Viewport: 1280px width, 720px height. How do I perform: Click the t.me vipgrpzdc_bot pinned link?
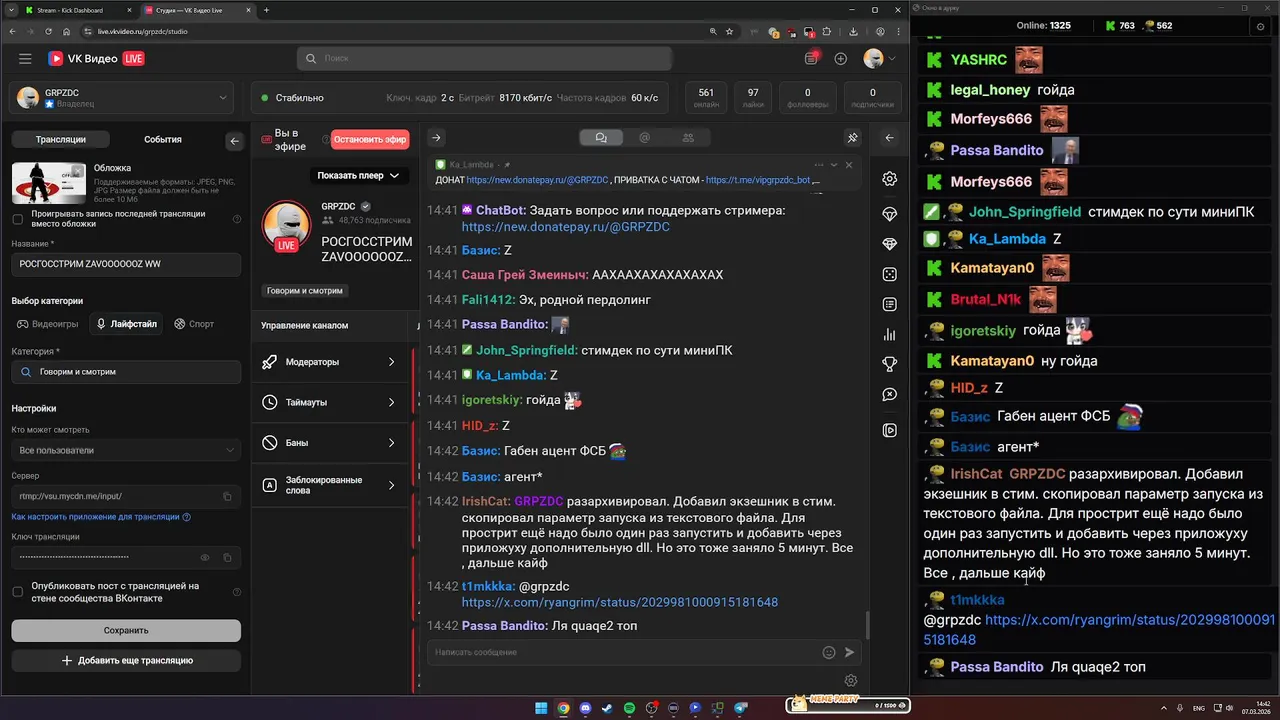(758, 180)
